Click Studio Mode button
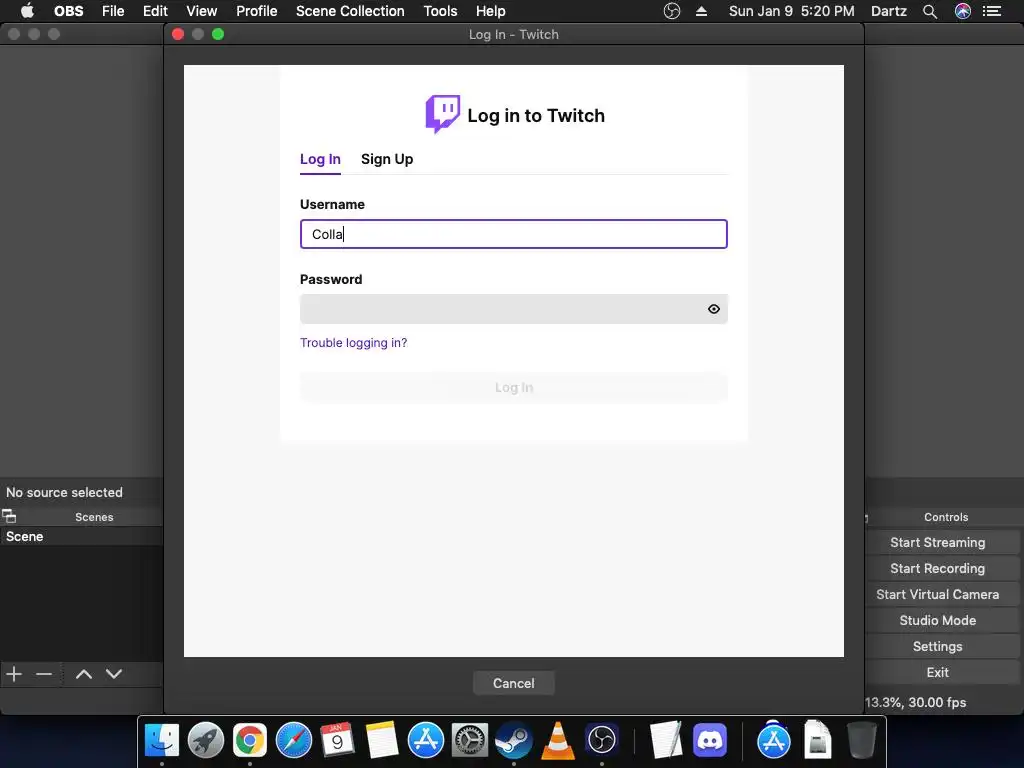The image size is (1024, 768). [x=937, y=620]
